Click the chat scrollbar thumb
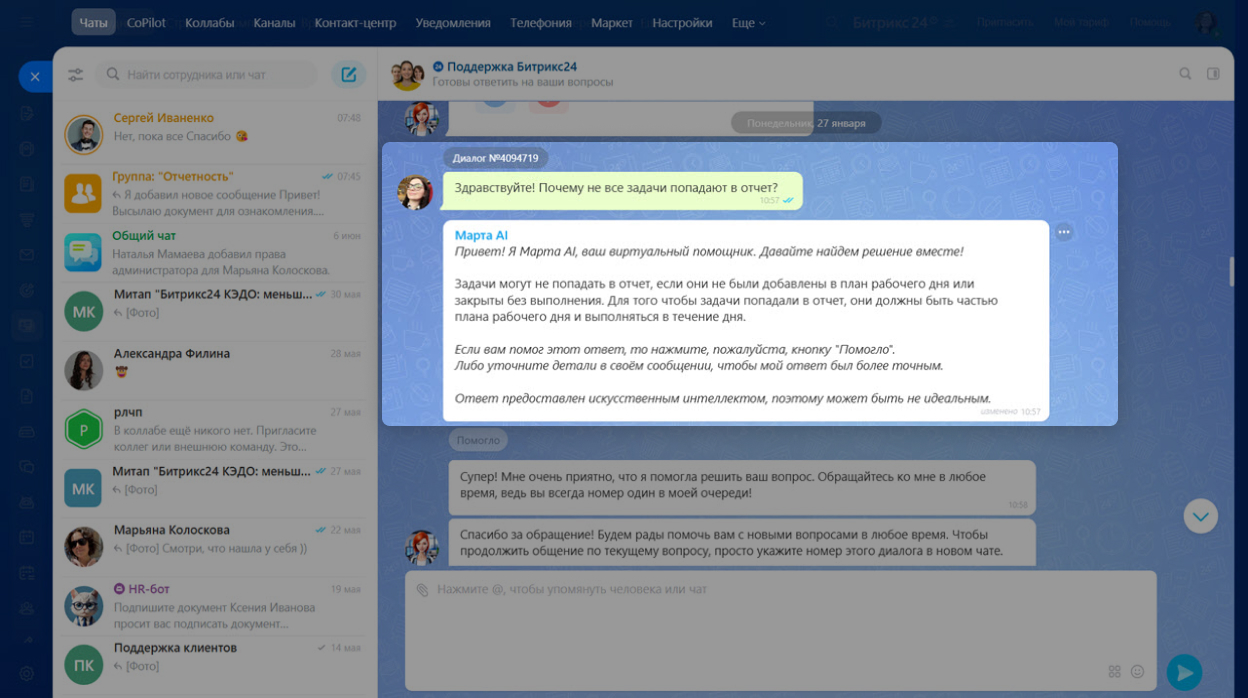 pos(1231,271)
